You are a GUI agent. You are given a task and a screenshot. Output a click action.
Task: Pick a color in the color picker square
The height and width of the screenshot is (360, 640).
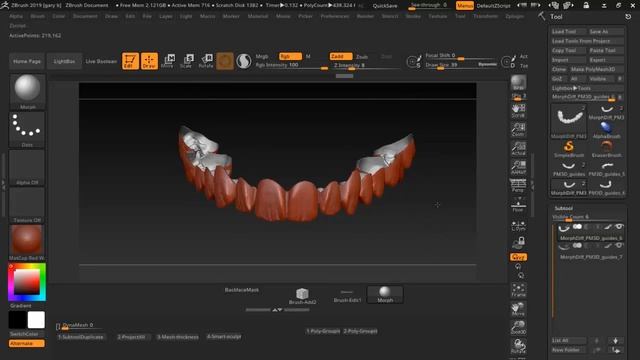point(27,282)
